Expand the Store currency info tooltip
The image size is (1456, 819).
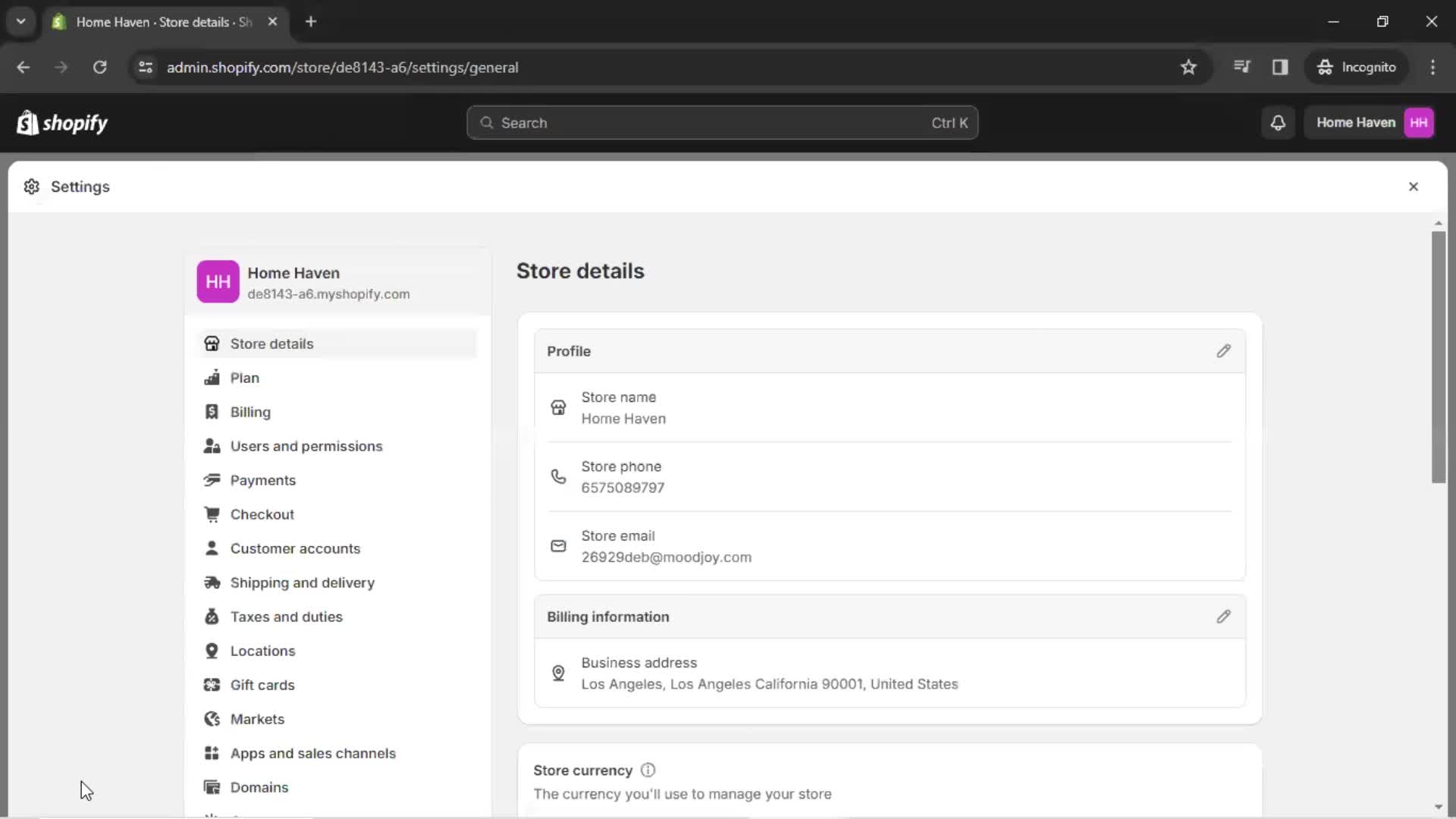click(x=647, y=770)
